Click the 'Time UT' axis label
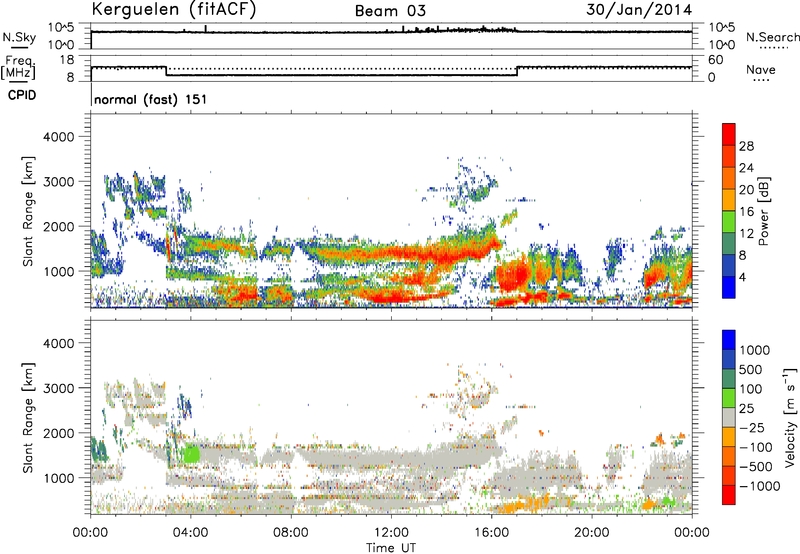 [x=391, y=548]
